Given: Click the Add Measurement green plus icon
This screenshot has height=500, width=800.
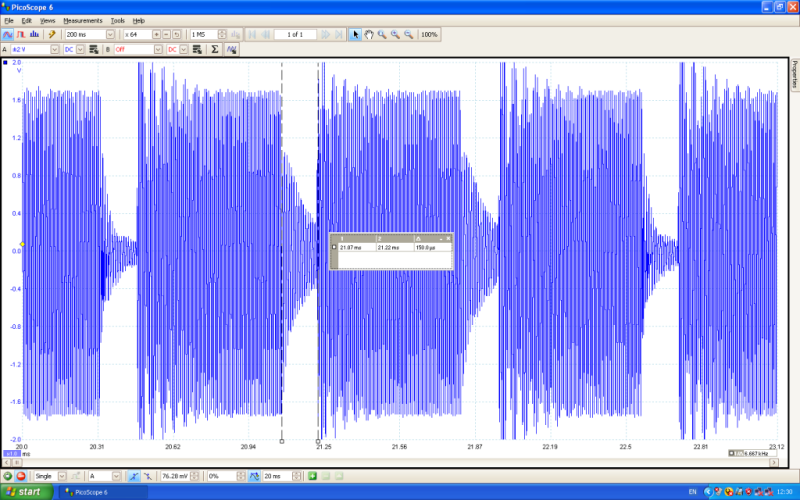Looking at the screenshot, I should 312,476.
